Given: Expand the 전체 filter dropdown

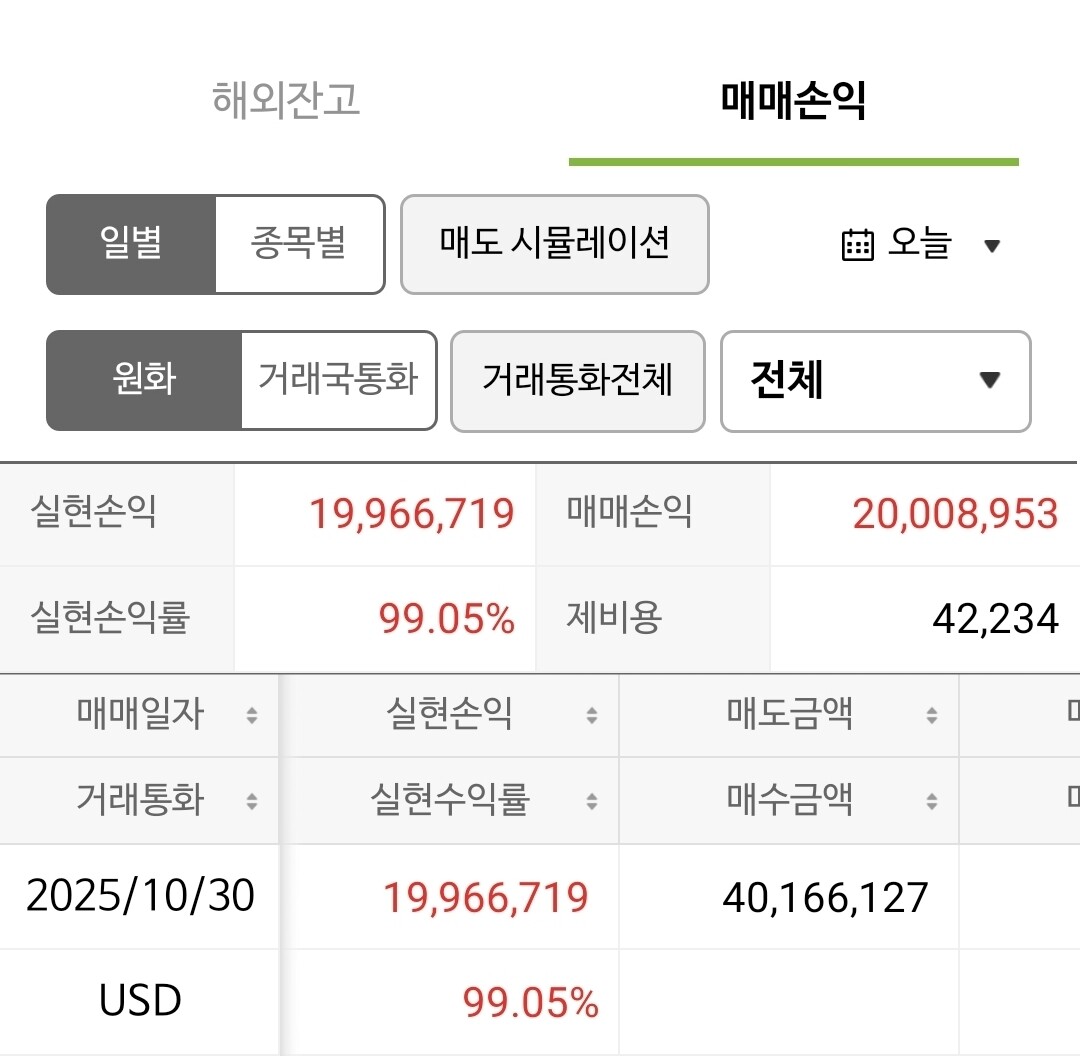Looking at the screenshot, I should click(873, 381).
